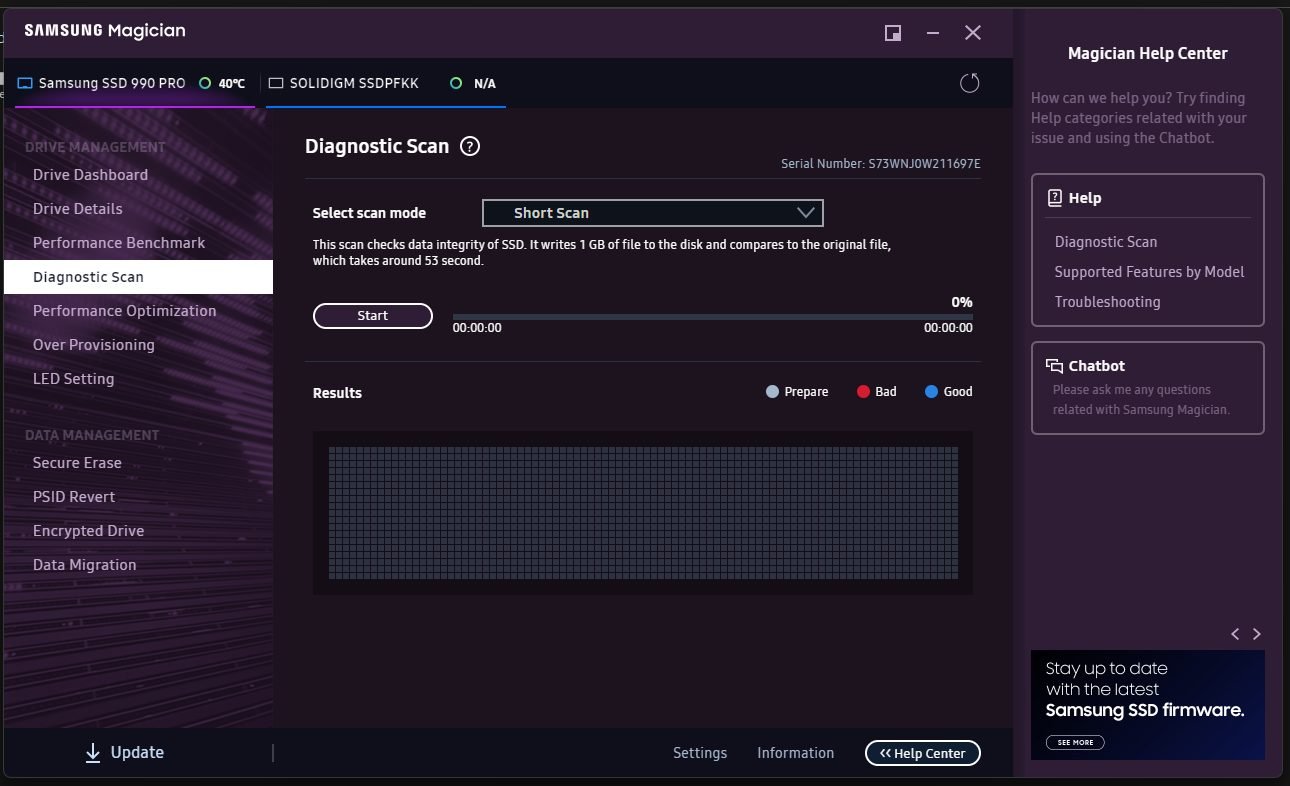Click the results scan block grid

pos(642,512)
